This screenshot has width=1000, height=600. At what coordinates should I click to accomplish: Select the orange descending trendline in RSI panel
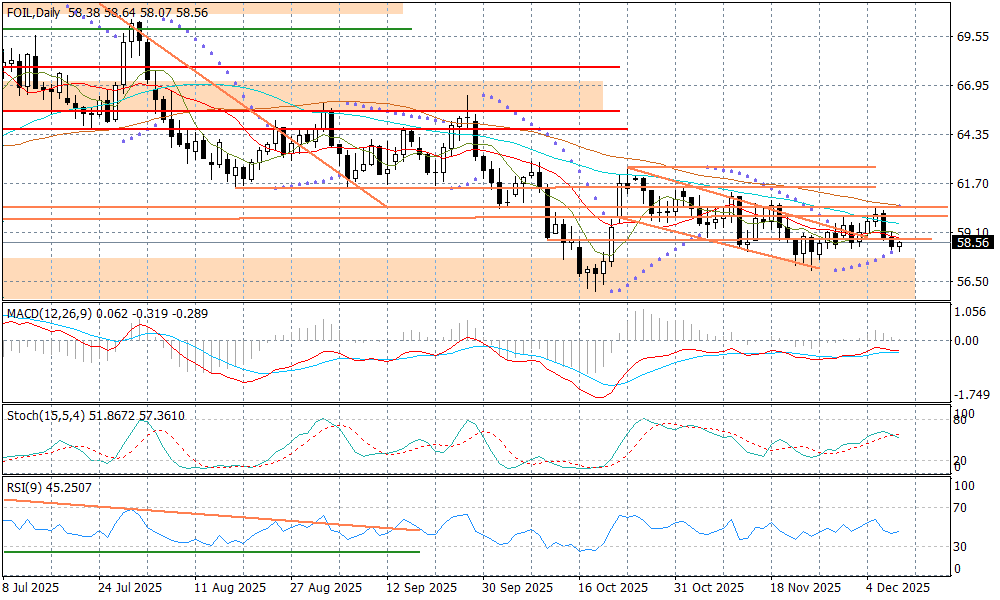coord(200,515)
